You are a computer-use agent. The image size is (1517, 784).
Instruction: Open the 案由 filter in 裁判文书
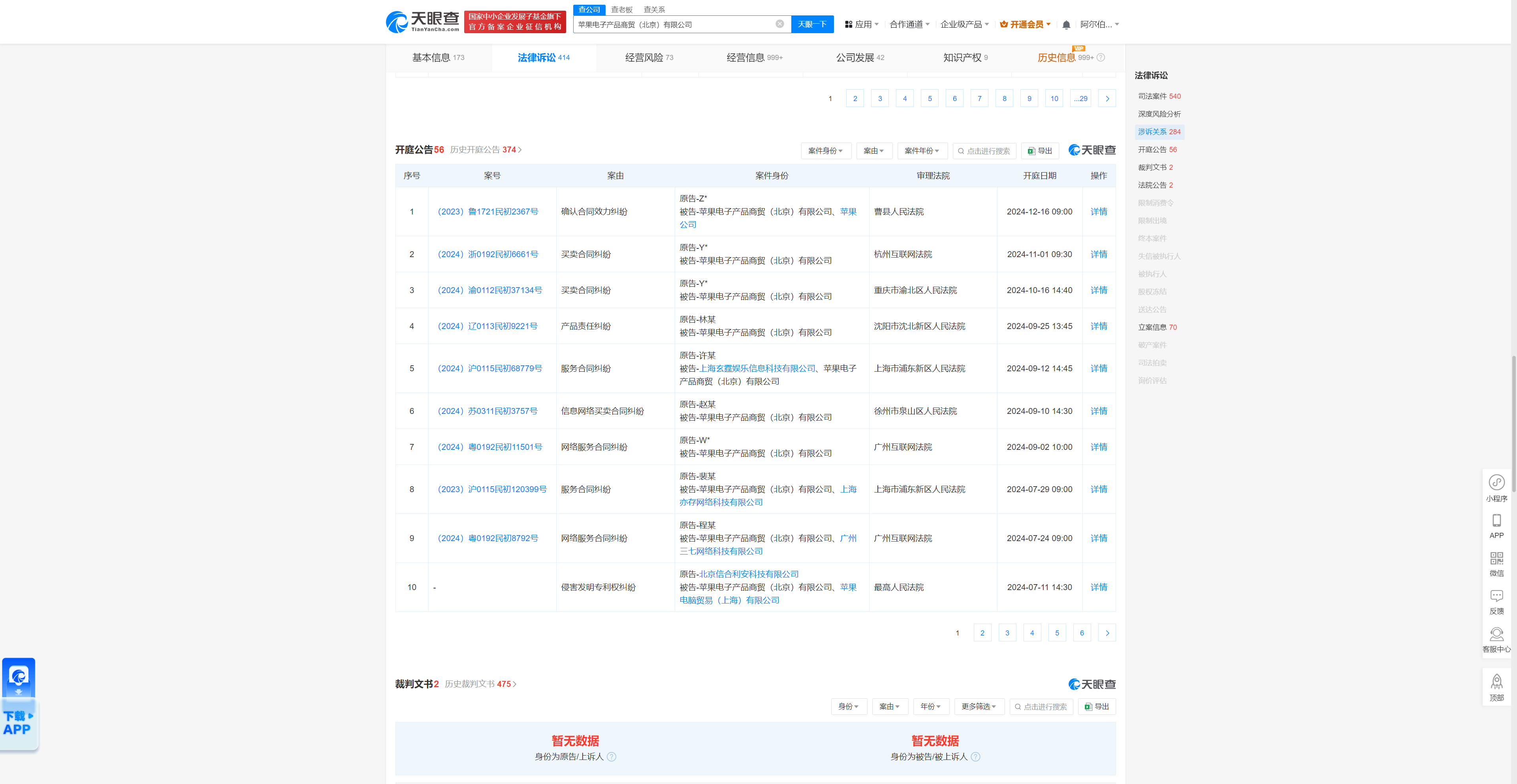890,707
